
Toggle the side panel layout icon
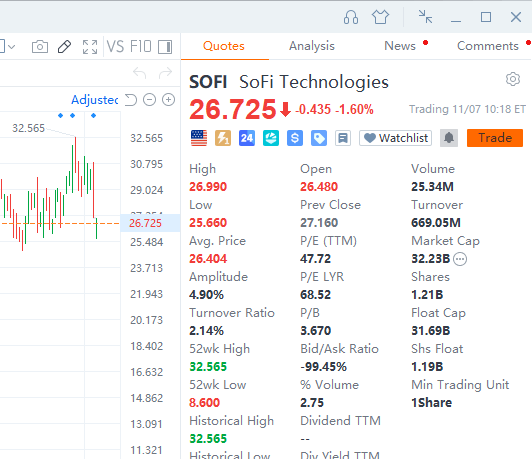click(165, 47)
